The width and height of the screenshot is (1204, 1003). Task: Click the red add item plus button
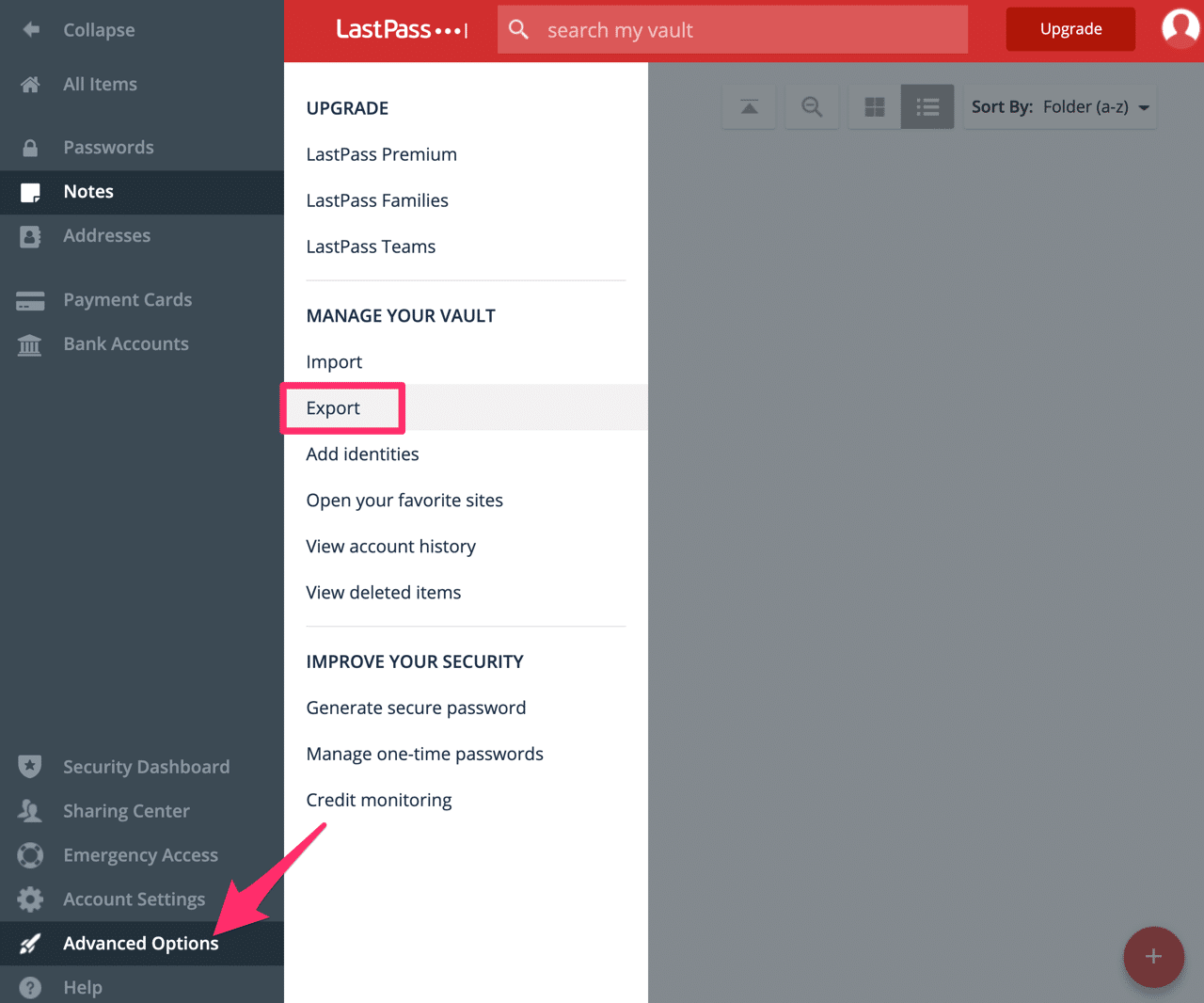[x=1153, y=957]
